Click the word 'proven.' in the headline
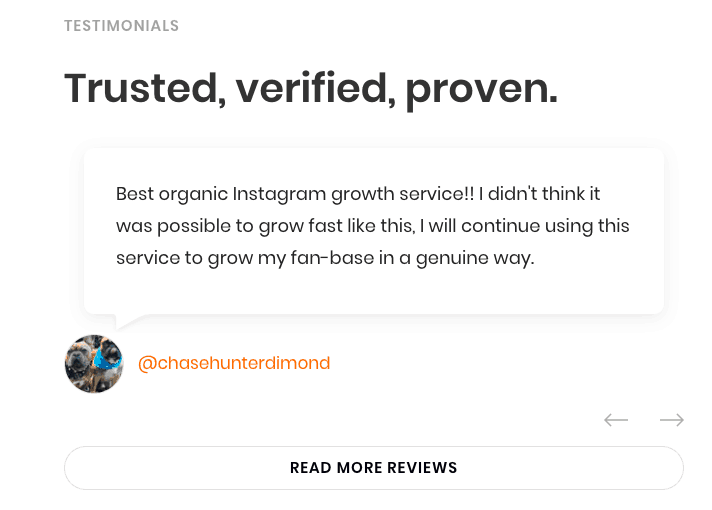712x510 pixels. [x=482, y=91]
